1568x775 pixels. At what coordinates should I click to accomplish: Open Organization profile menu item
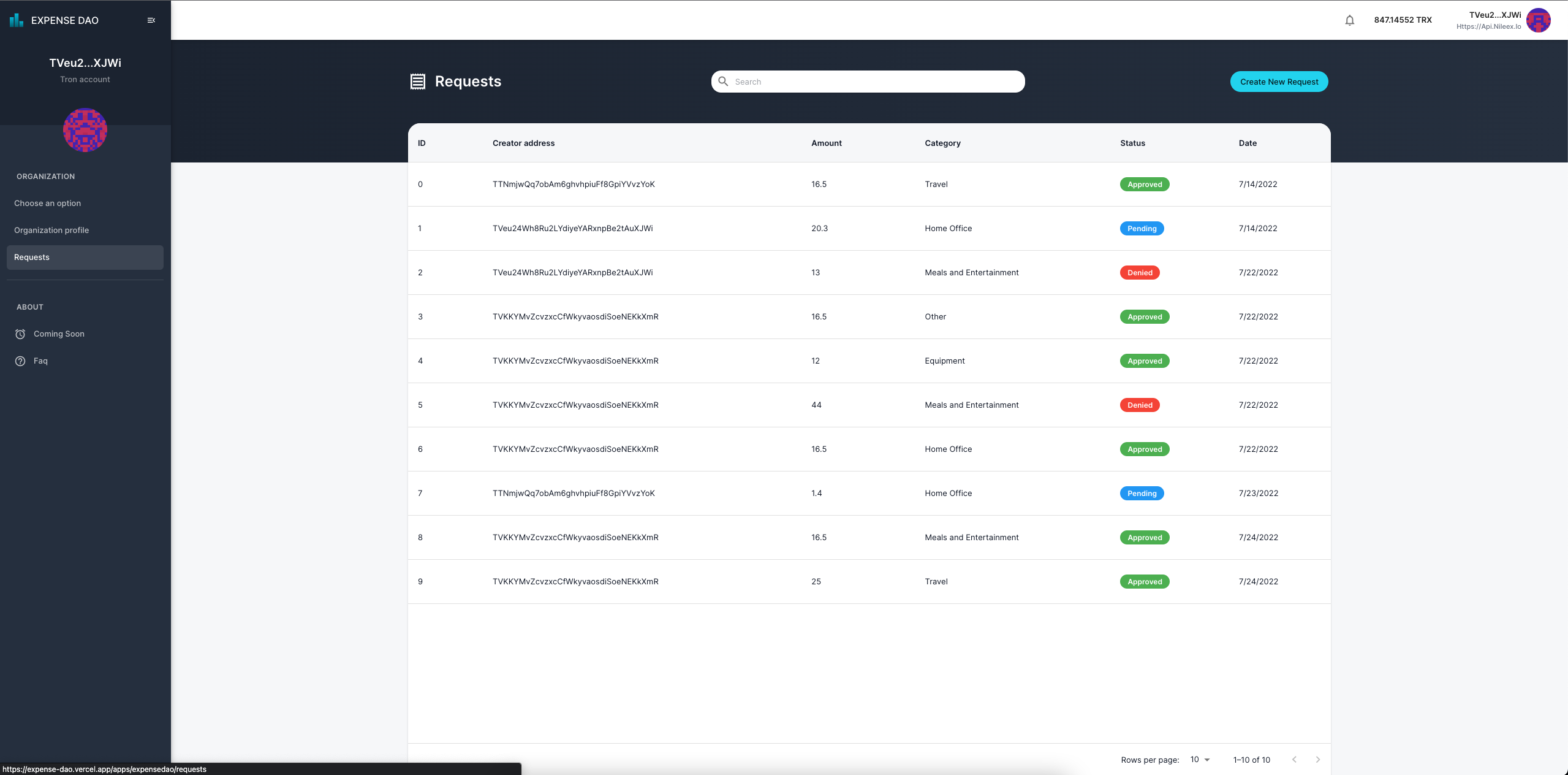(x=51, y=231)
